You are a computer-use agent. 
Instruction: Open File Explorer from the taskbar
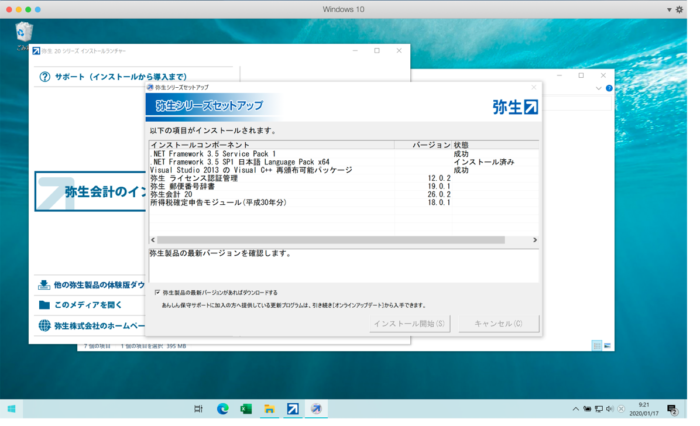pos(269,409)
